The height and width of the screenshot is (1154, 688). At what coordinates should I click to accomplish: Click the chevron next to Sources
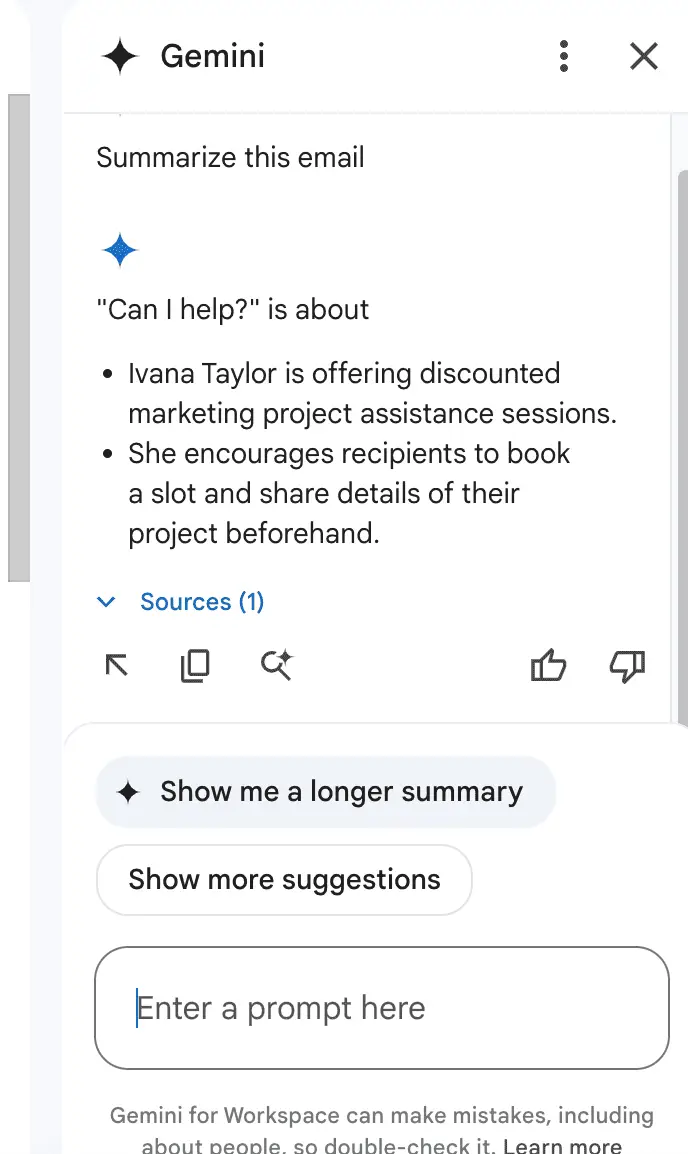pos(107,601)
